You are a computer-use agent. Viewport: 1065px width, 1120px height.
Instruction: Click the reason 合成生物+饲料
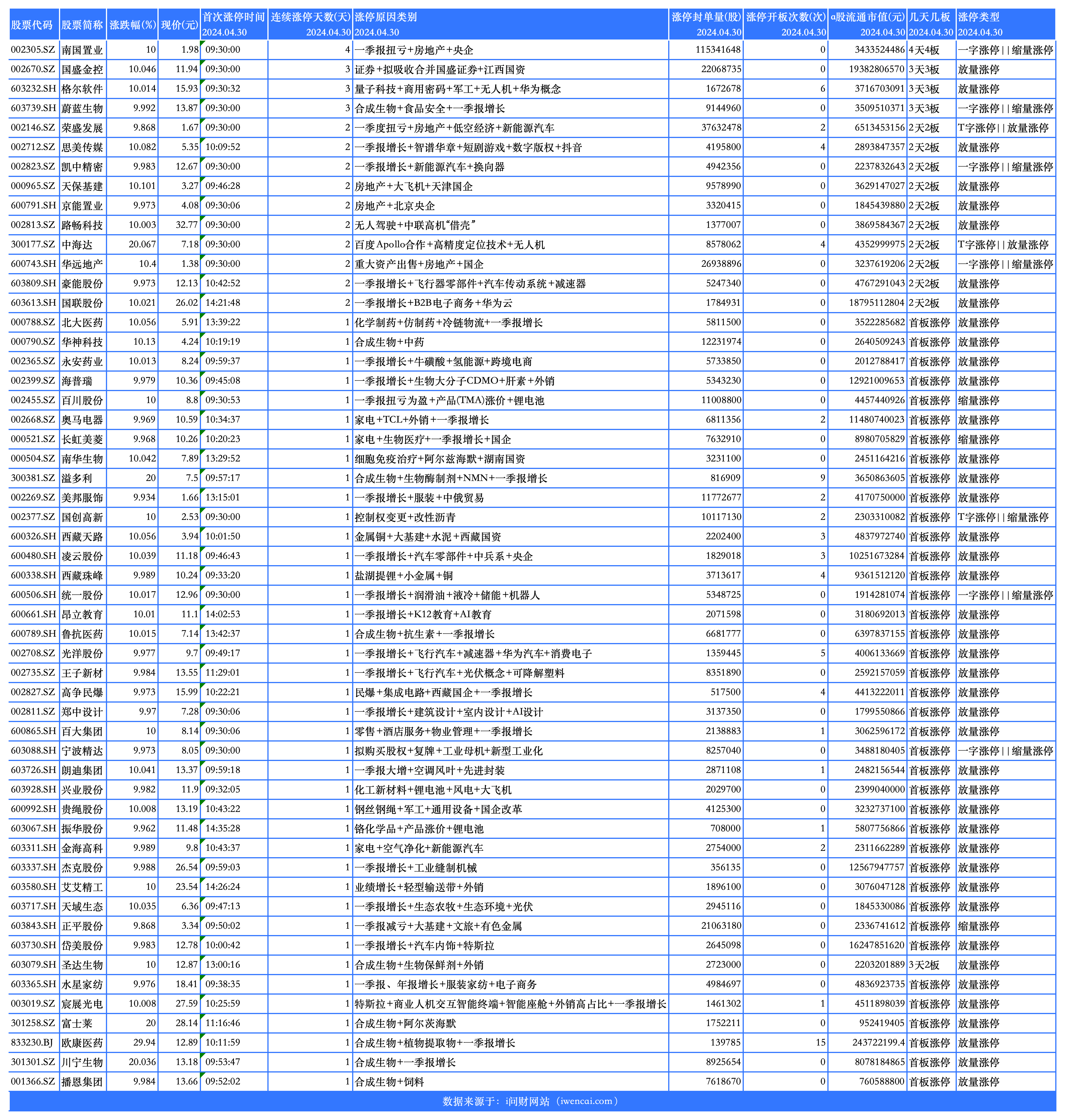pyautogui.click(x=389, y=1081)
